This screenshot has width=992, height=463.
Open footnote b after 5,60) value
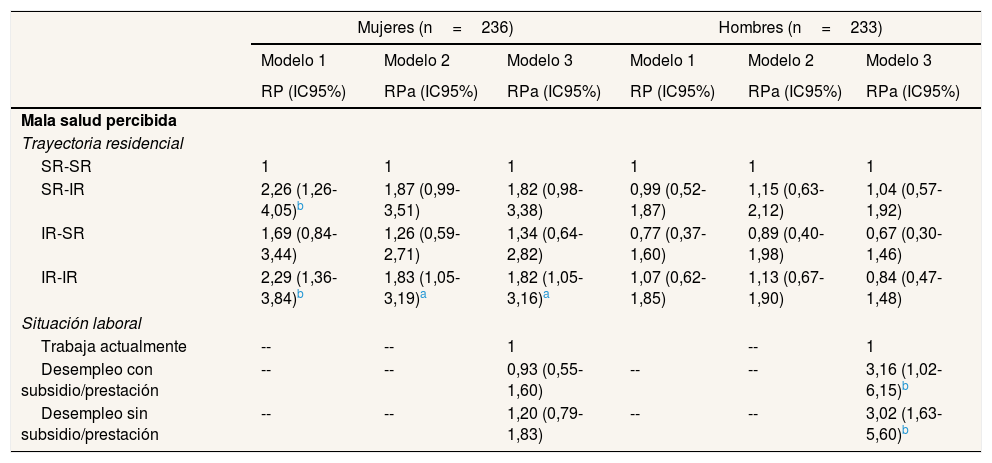pos(905,430)
